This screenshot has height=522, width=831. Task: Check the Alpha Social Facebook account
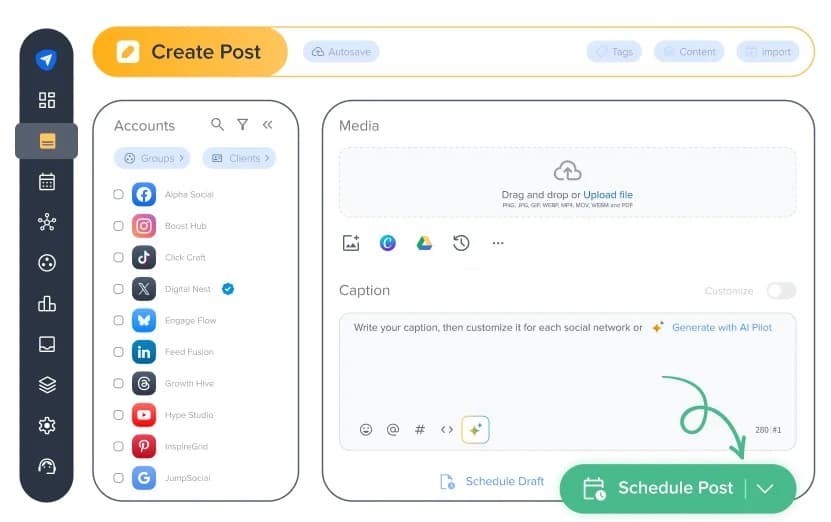[x=118, y=194]
